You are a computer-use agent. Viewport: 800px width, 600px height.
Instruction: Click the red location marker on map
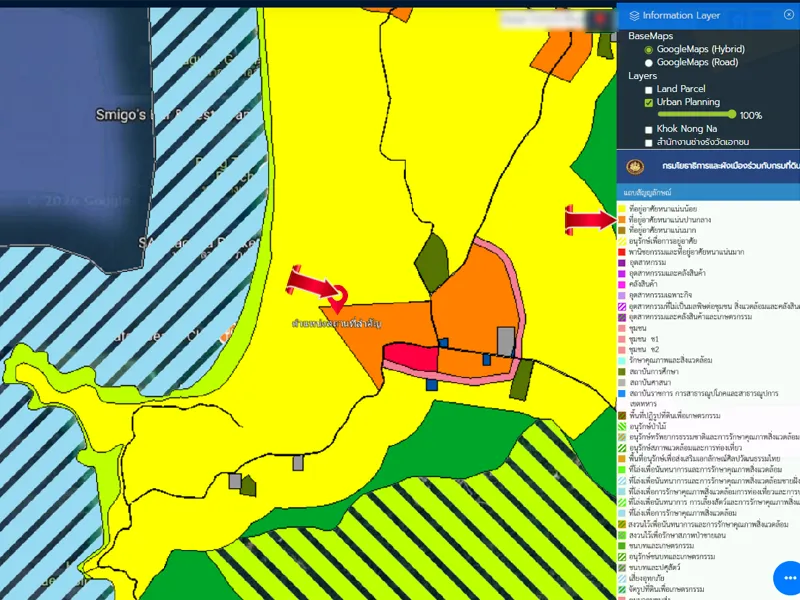[x=338, y=296]
